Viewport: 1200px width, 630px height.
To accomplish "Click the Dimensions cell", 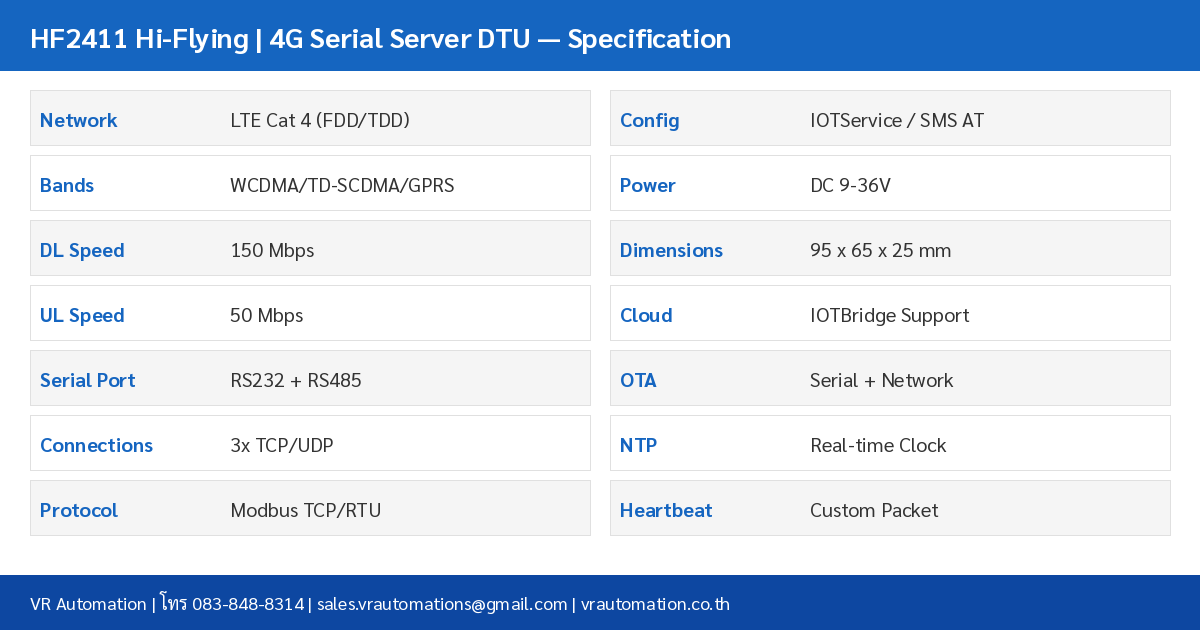I will (x=671, y=250).
